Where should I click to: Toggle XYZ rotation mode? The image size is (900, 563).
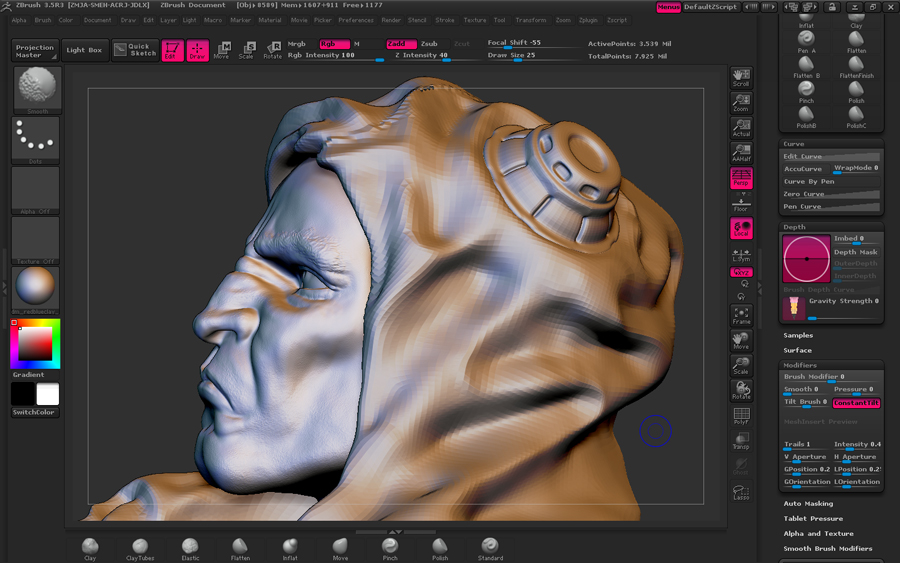[x=741, y=272]
